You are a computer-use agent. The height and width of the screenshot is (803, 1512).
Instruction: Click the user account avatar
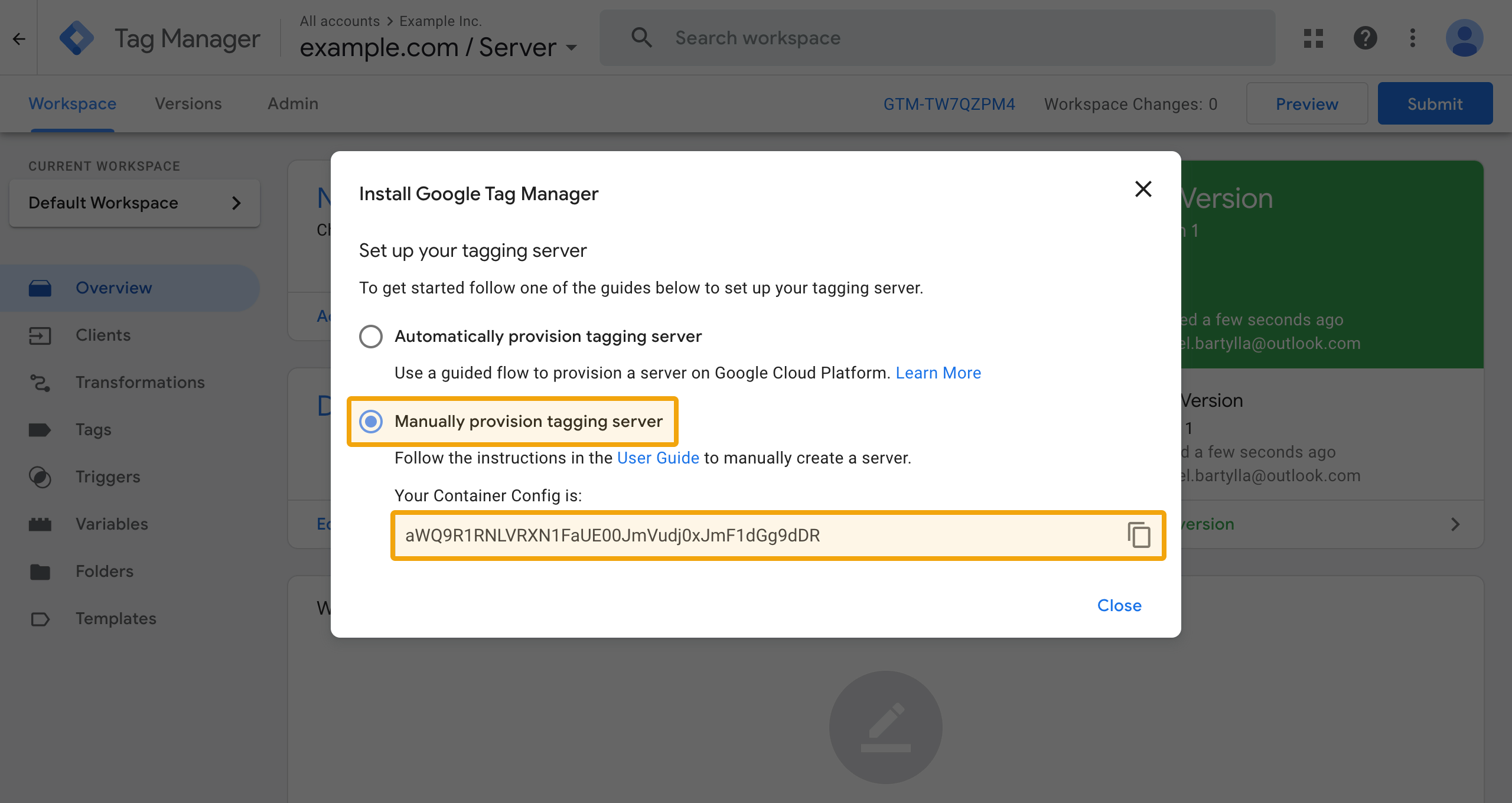tap(1464, 38)
